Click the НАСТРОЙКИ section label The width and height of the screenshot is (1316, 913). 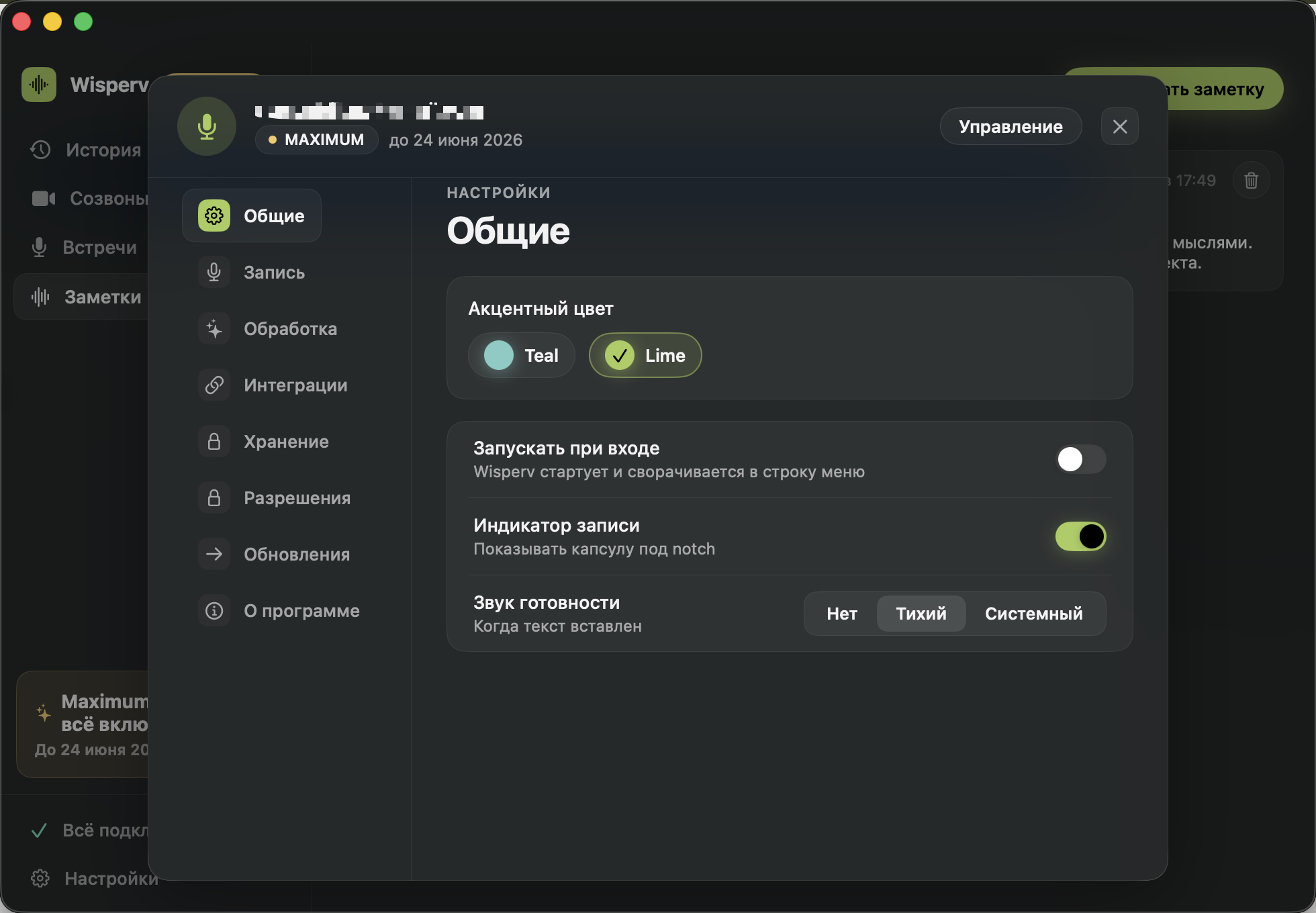click(498, 193)
